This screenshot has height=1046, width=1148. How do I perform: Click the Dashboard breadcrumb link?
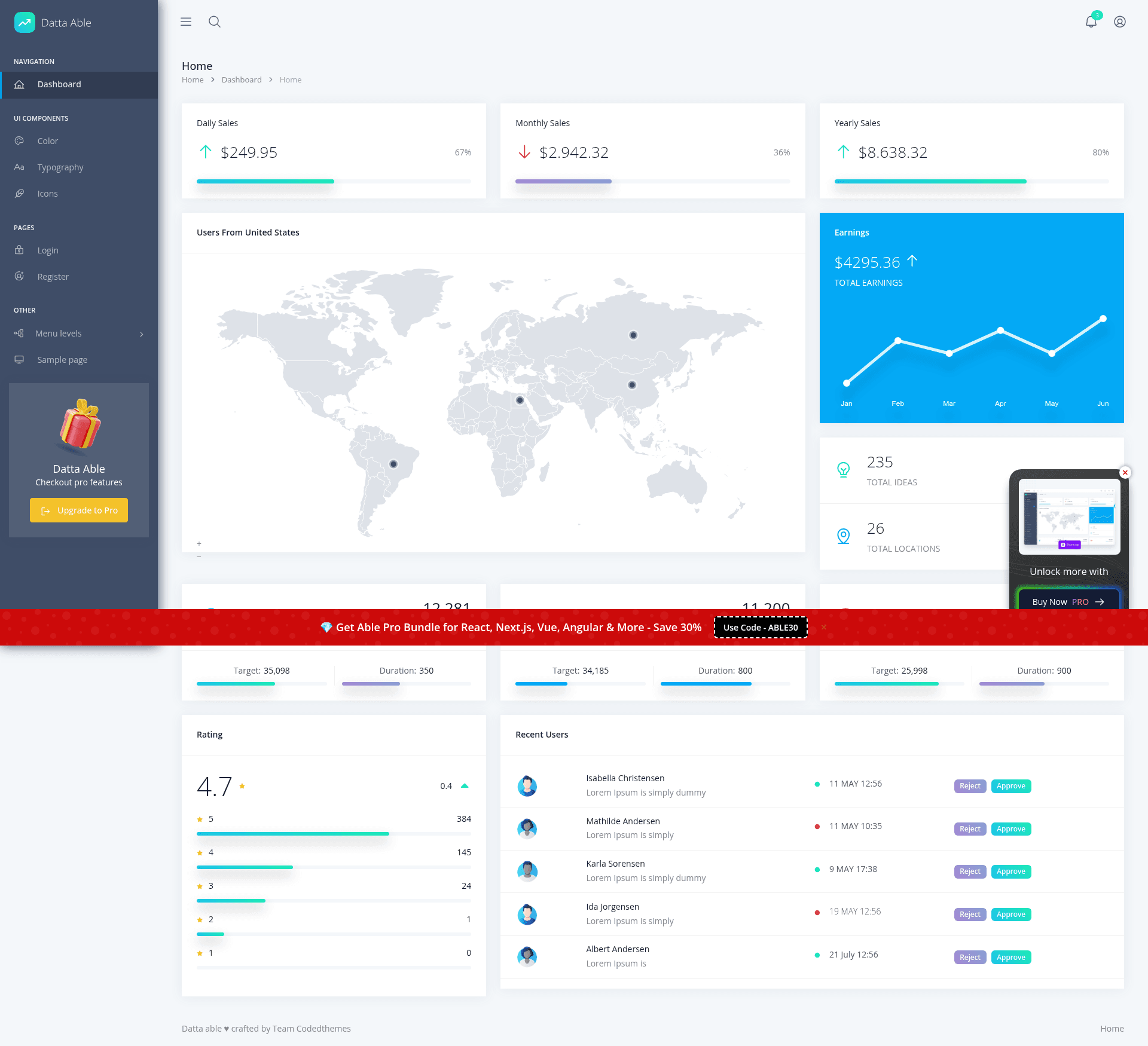(x=242, y=79)
